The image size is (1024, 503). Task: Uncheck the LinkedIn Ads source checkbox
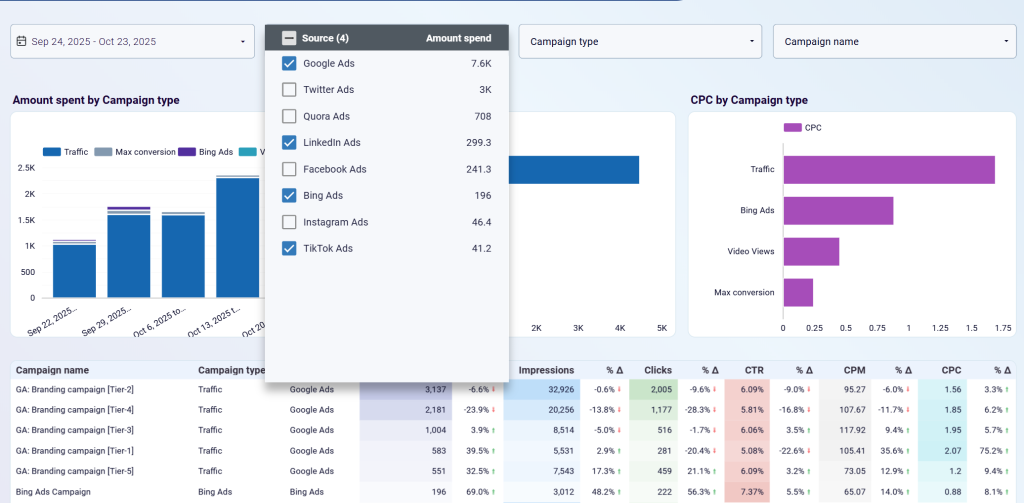click(x=289, y=143)
